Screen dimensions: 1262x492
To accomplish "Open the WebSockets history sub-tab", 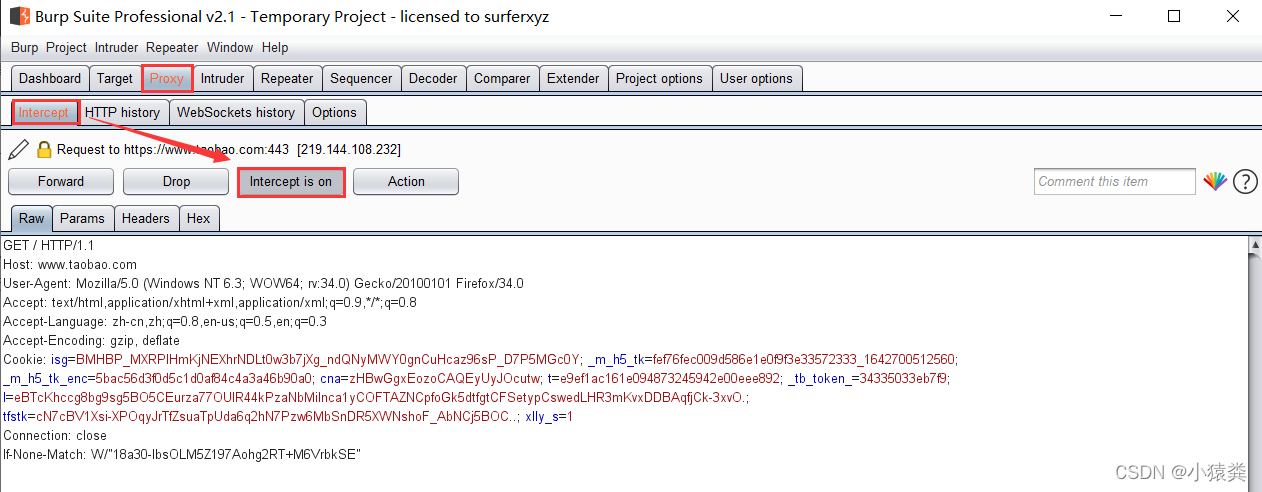I will [x=236, y=113].
